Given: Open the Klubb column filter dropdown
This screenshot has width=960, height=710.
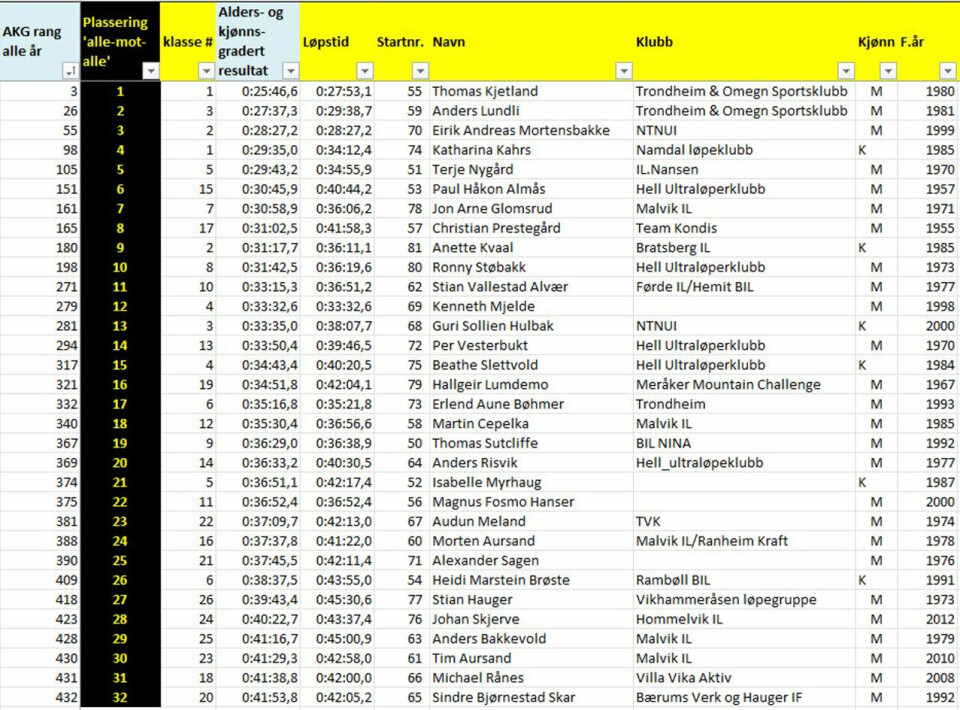Looking at the screenshot, I should coord(846,71).
